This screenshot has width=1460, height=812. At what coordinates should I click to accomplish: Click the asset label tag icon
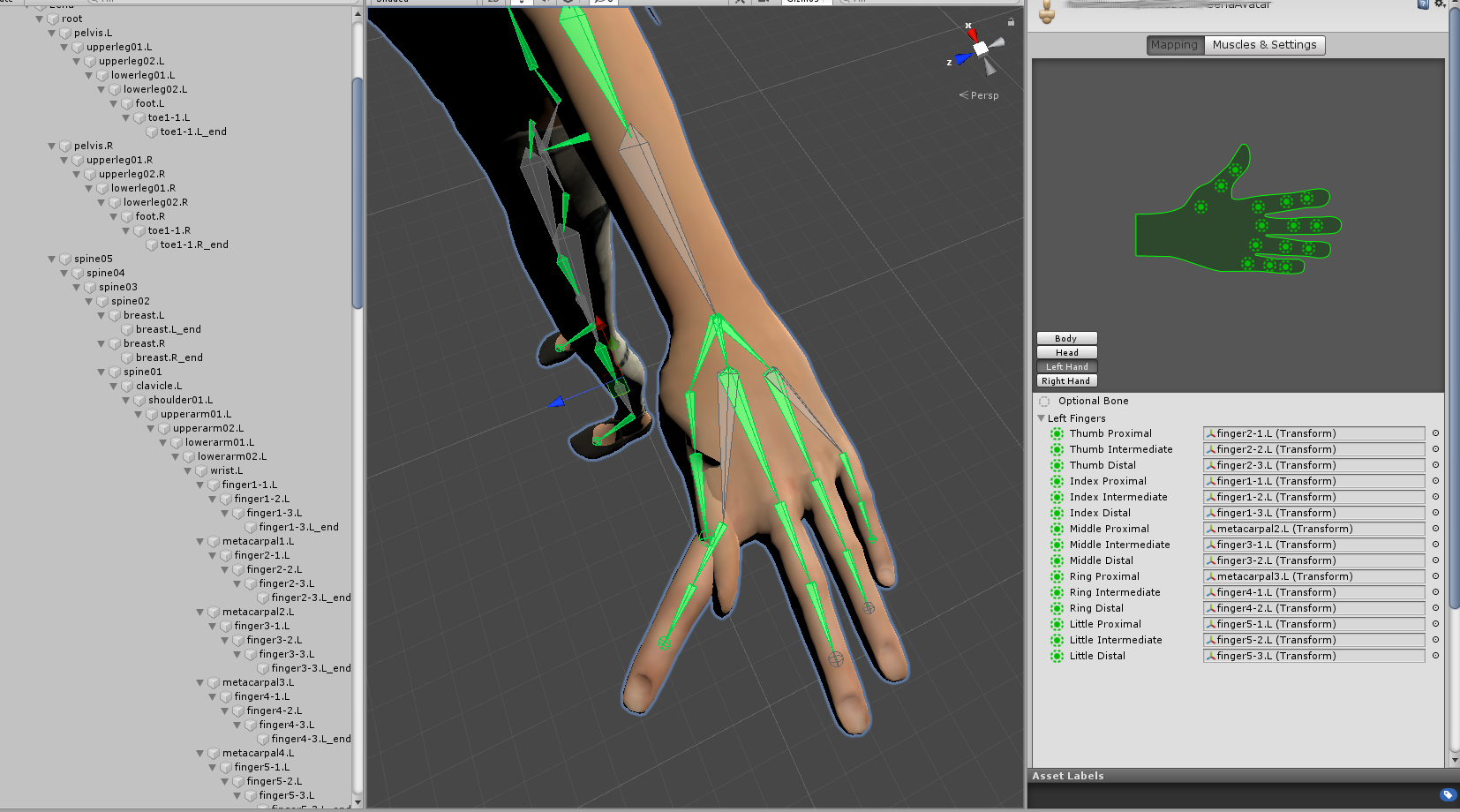click(x=1448, y=795)
